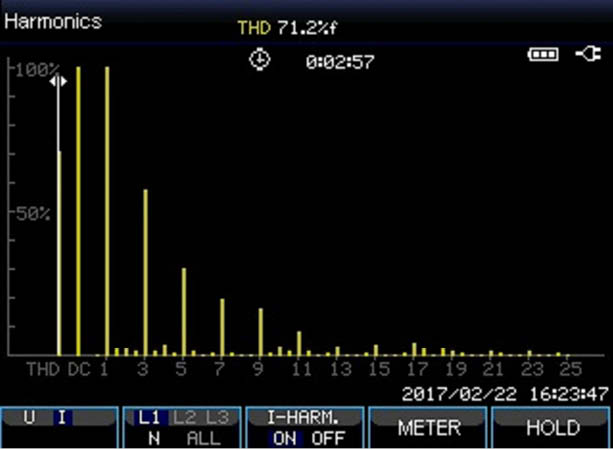613x450 pixels.
Task: Open the Harmonics screen title
Action: [52, 21]
